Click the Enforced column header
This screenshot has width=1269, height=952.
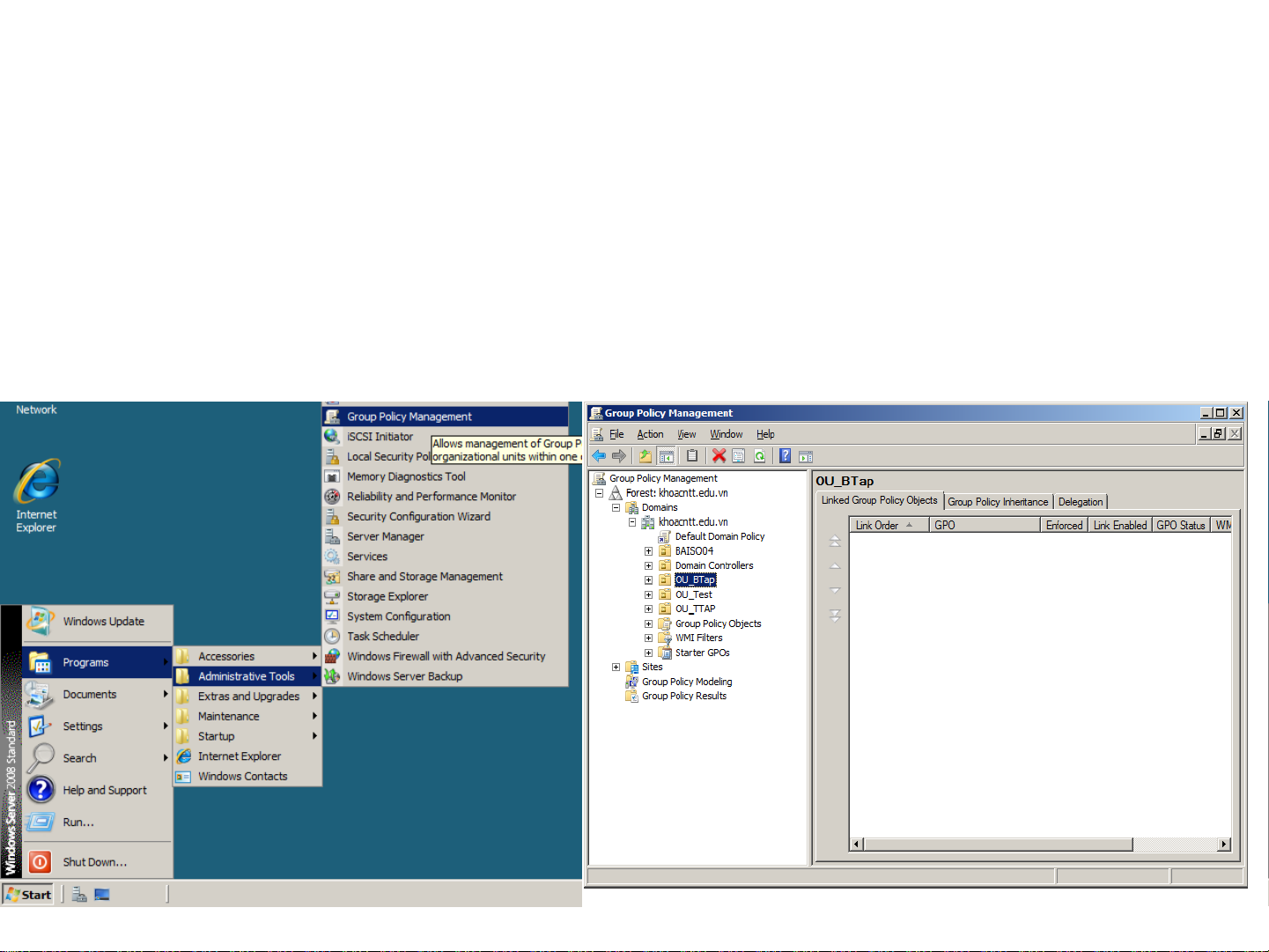click(1064, 525)
